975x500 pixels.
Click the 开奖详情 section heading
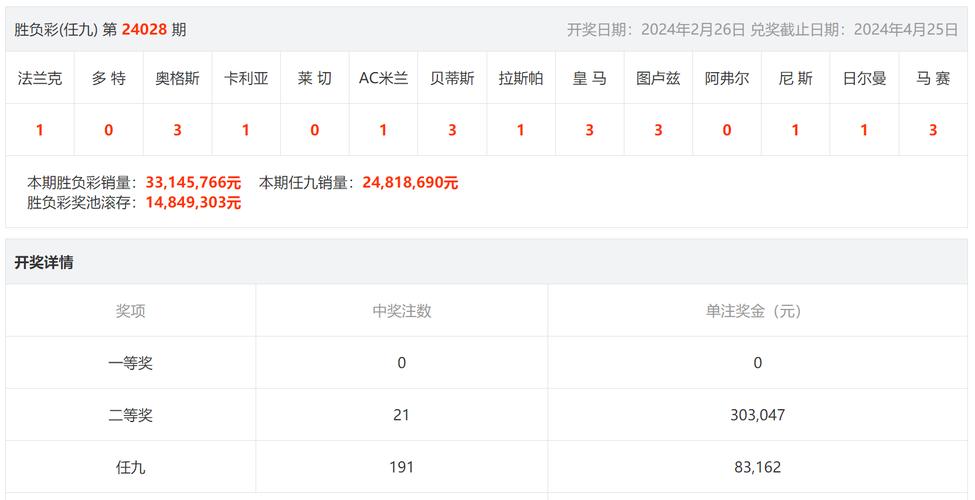click(x=44, y=263)
